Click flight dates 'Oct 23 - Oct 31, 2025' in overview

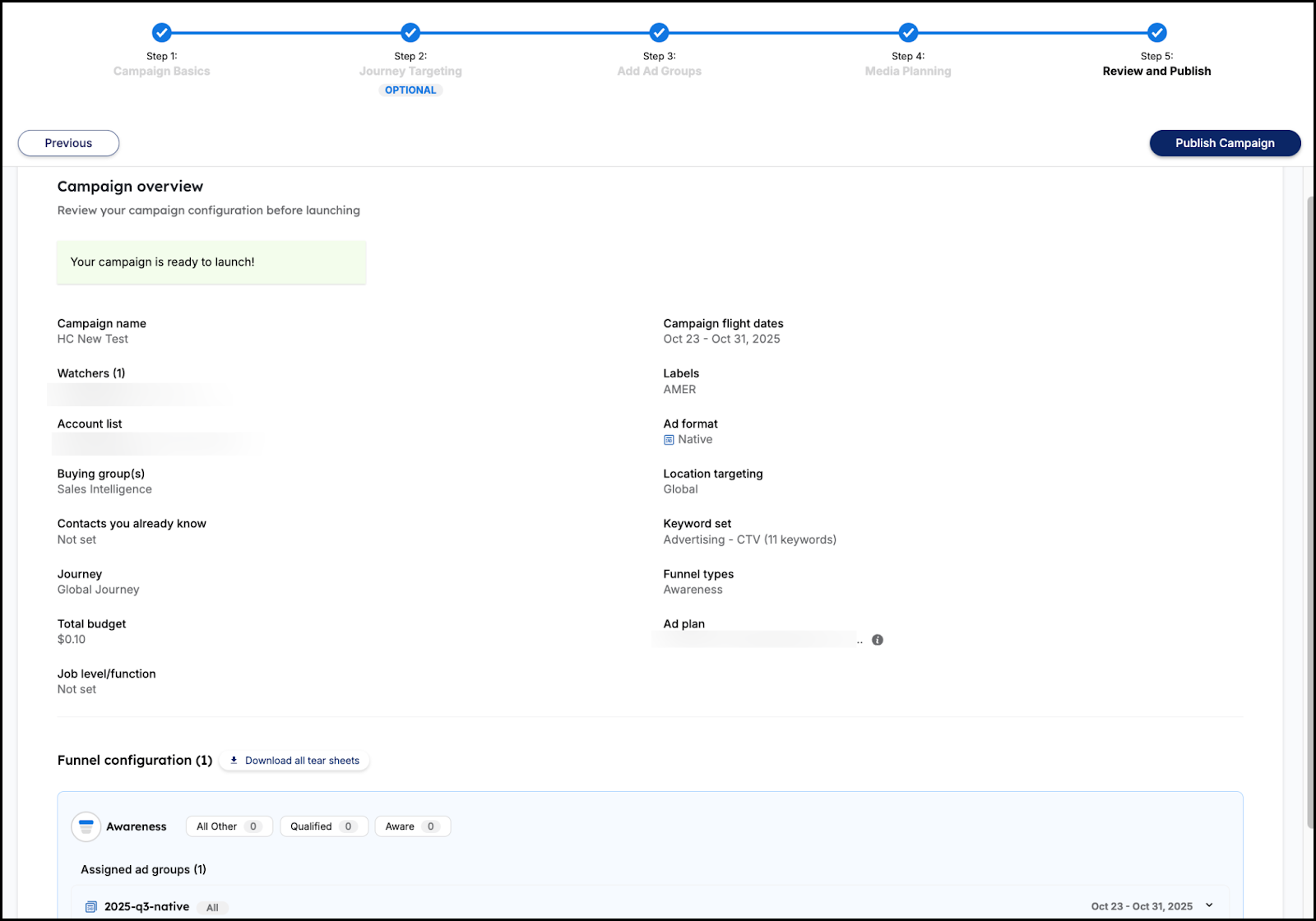(x=722, y=339)
